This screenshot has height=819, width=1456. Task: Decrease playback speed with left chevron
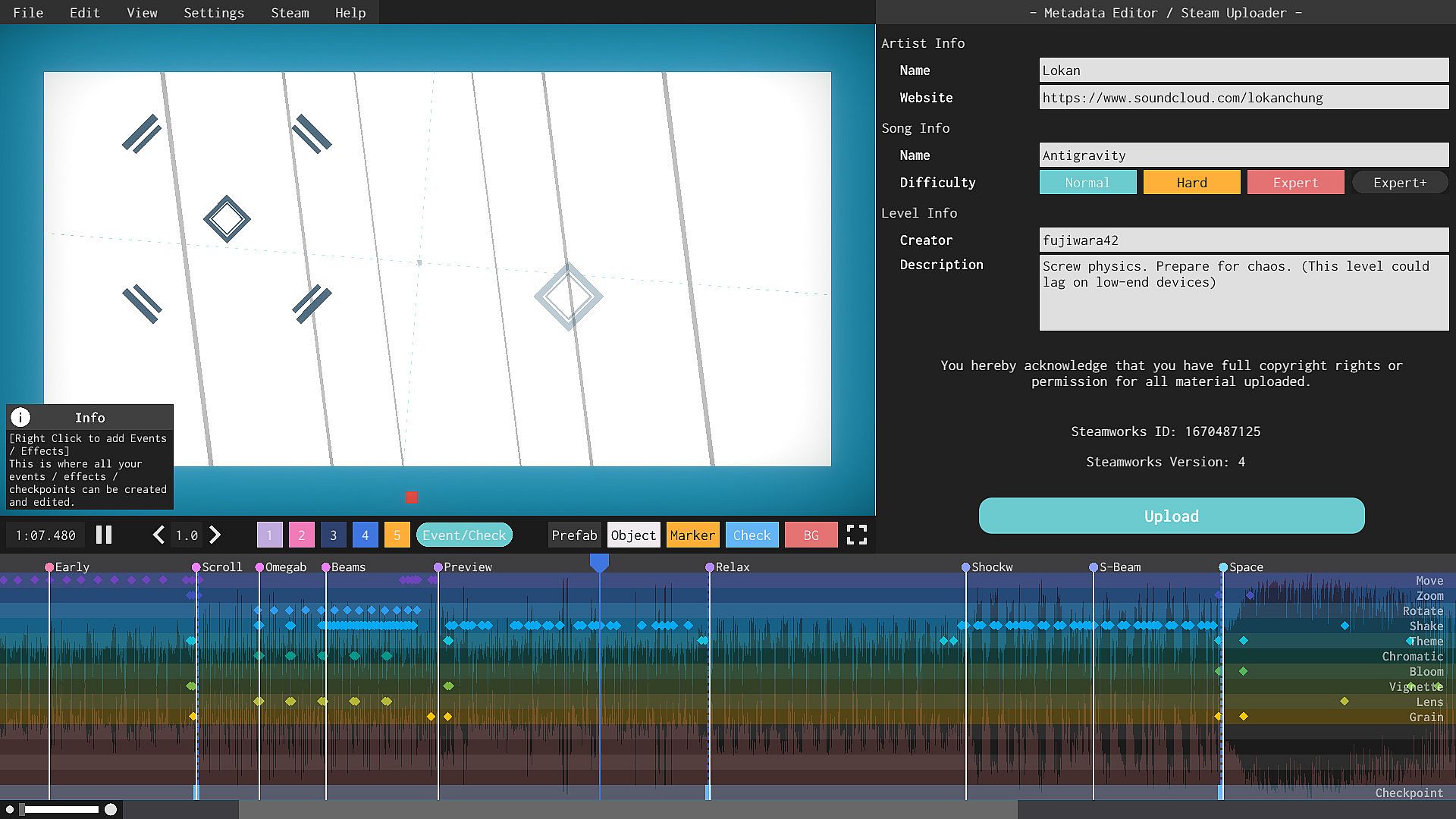pos(158,535)
